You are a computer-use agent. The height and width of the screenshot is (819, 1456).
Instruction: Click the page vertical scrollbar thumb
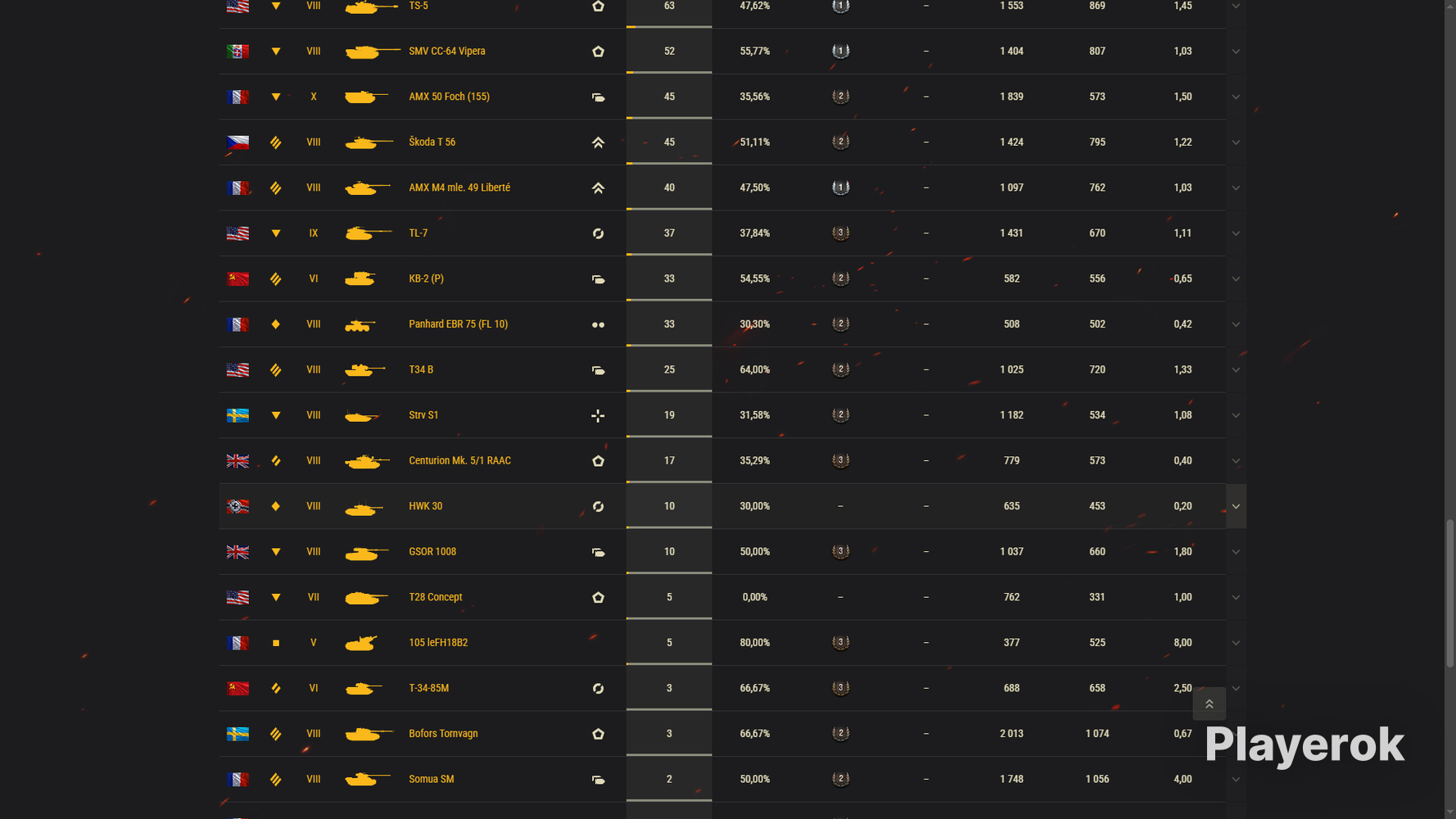point(1450,593)
